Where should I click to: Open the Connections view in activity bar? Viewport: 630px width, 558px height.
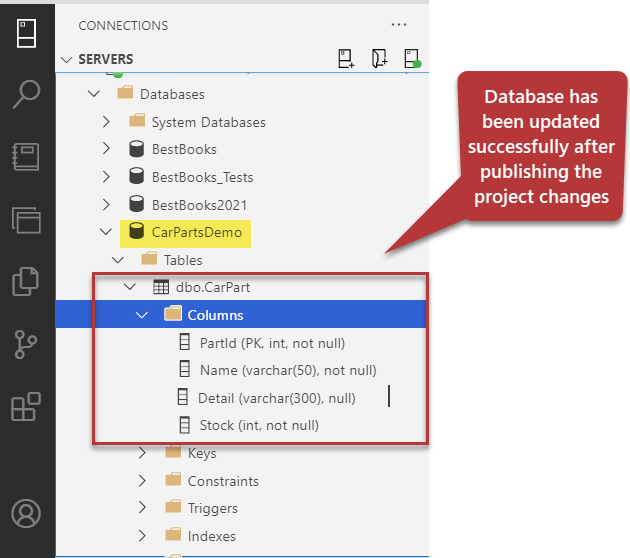(27, 32)
